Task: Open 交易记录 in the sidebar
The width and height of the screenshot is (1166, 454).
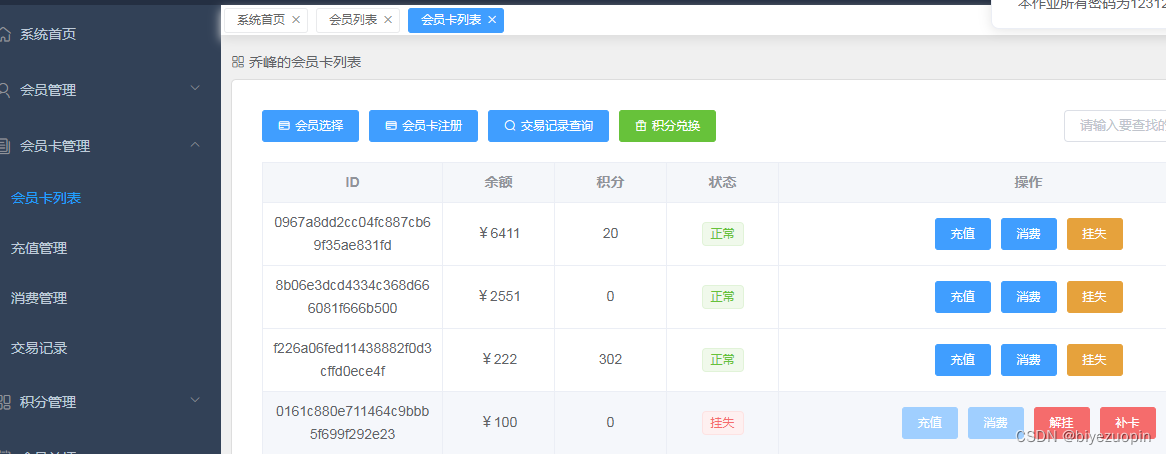Action: 39,348
